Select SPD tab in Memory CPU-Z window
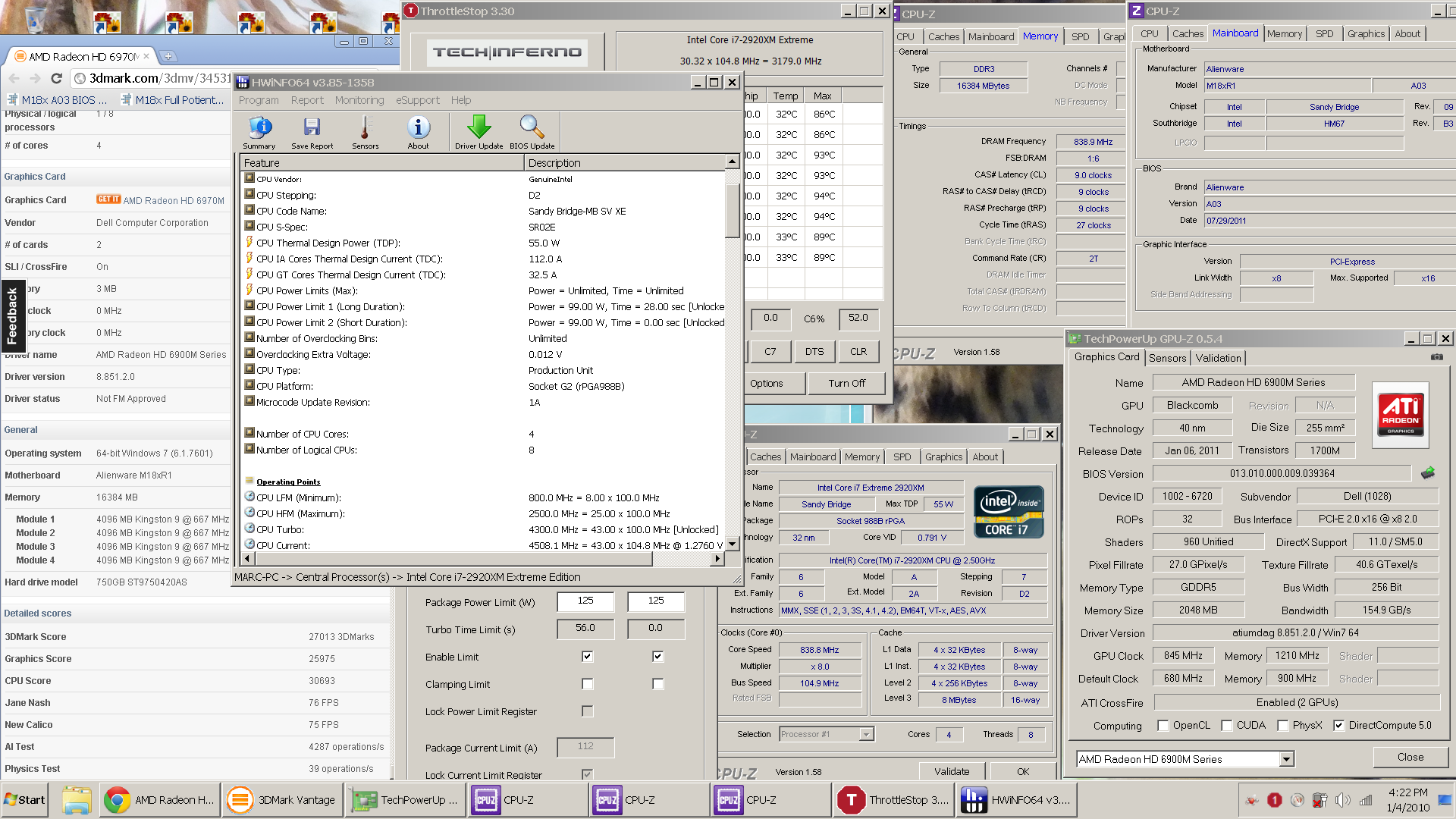 1080,36
